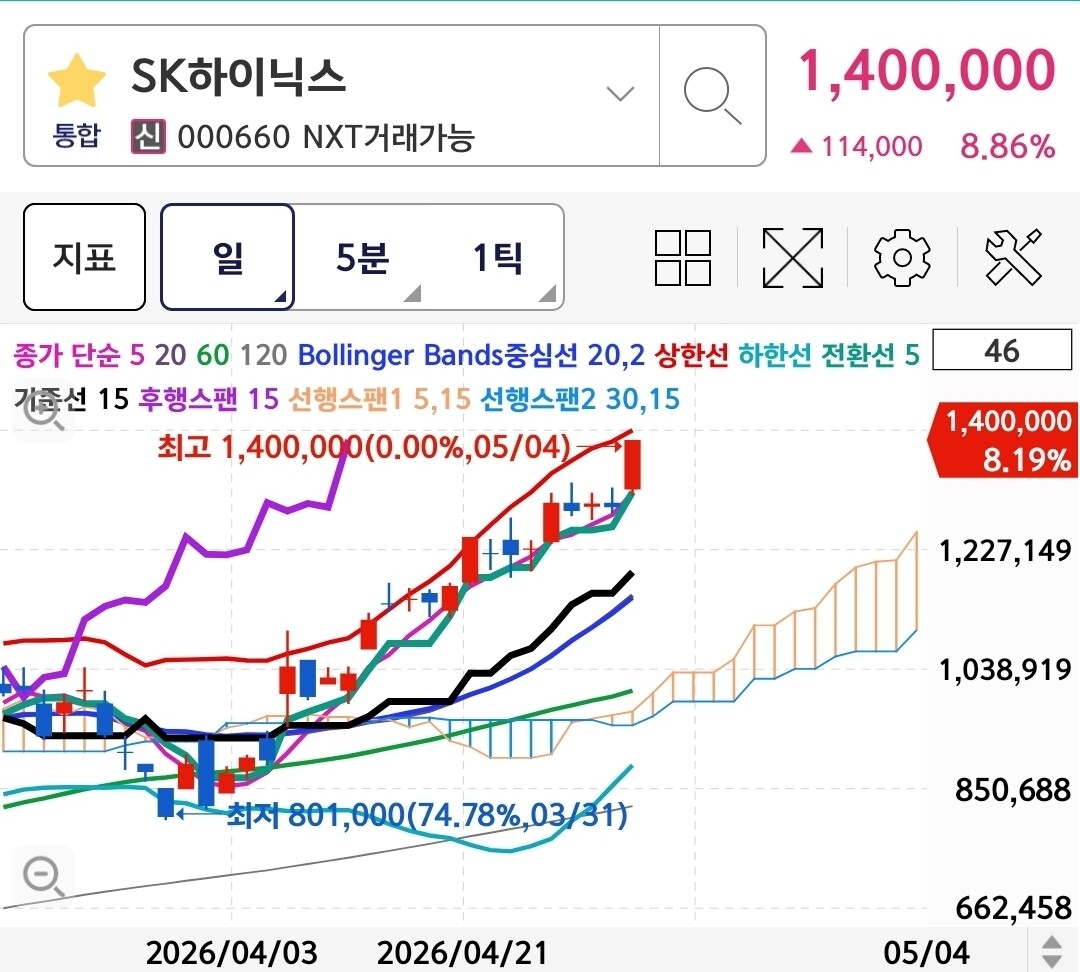Open the stock search magnifier
Image resolution: width=1080 pixels, height=972 pixels.
tap(712, 96)
